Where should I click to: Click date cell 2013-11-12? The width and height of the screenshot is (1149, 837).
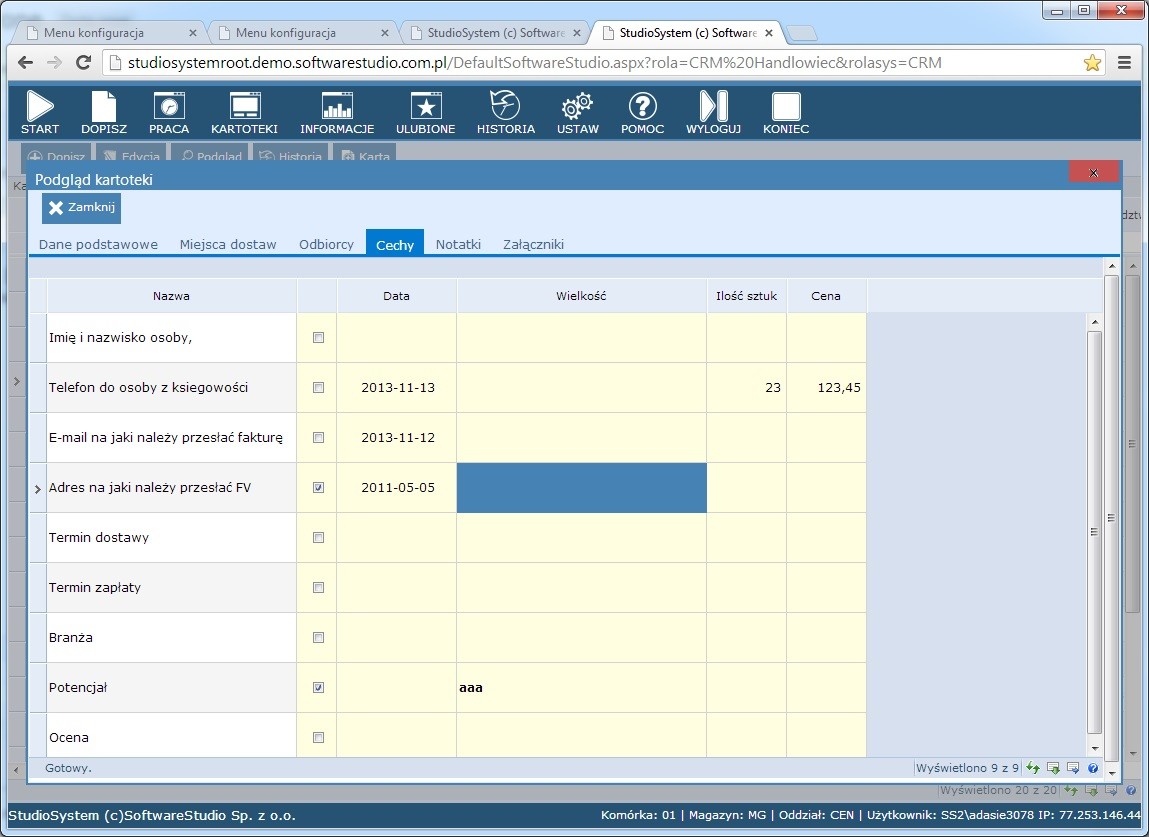tap(397, 438)
